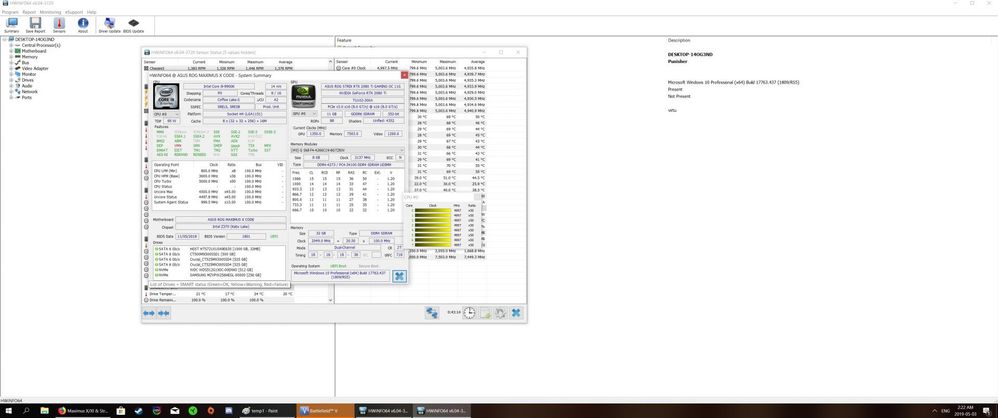This screenshot has height=418, width=998.
Task: Click the About info icon
Action: coord(83,25)
